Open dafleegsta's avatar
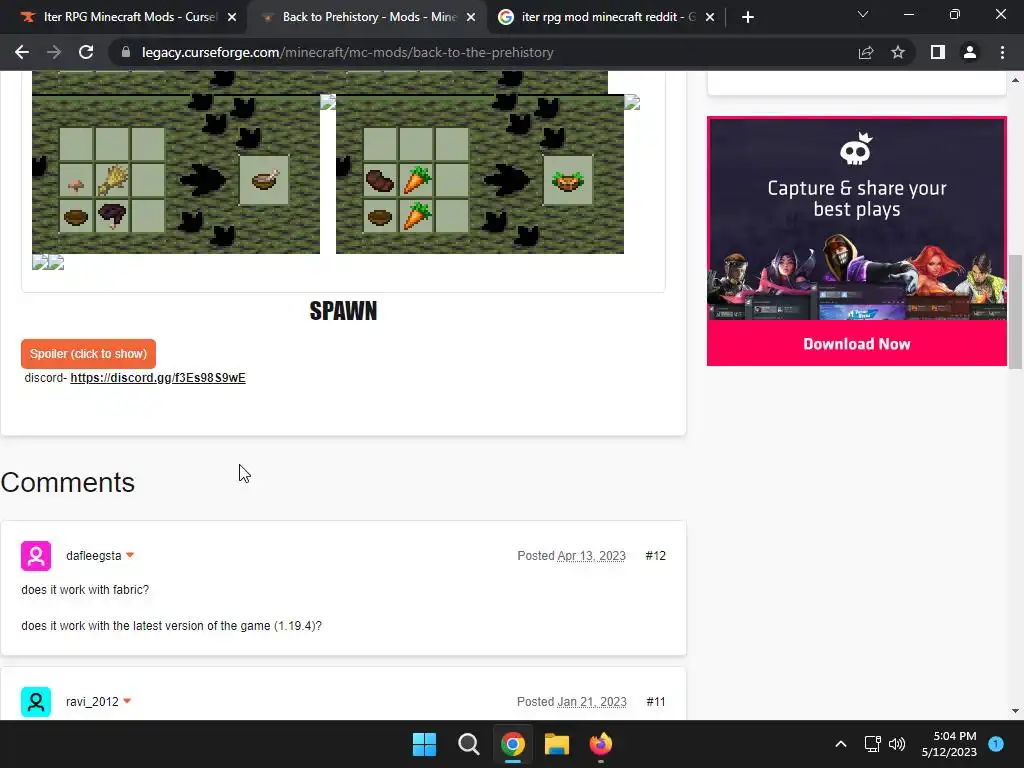Viewport: 1024px width, 768px height. (36, 556)
